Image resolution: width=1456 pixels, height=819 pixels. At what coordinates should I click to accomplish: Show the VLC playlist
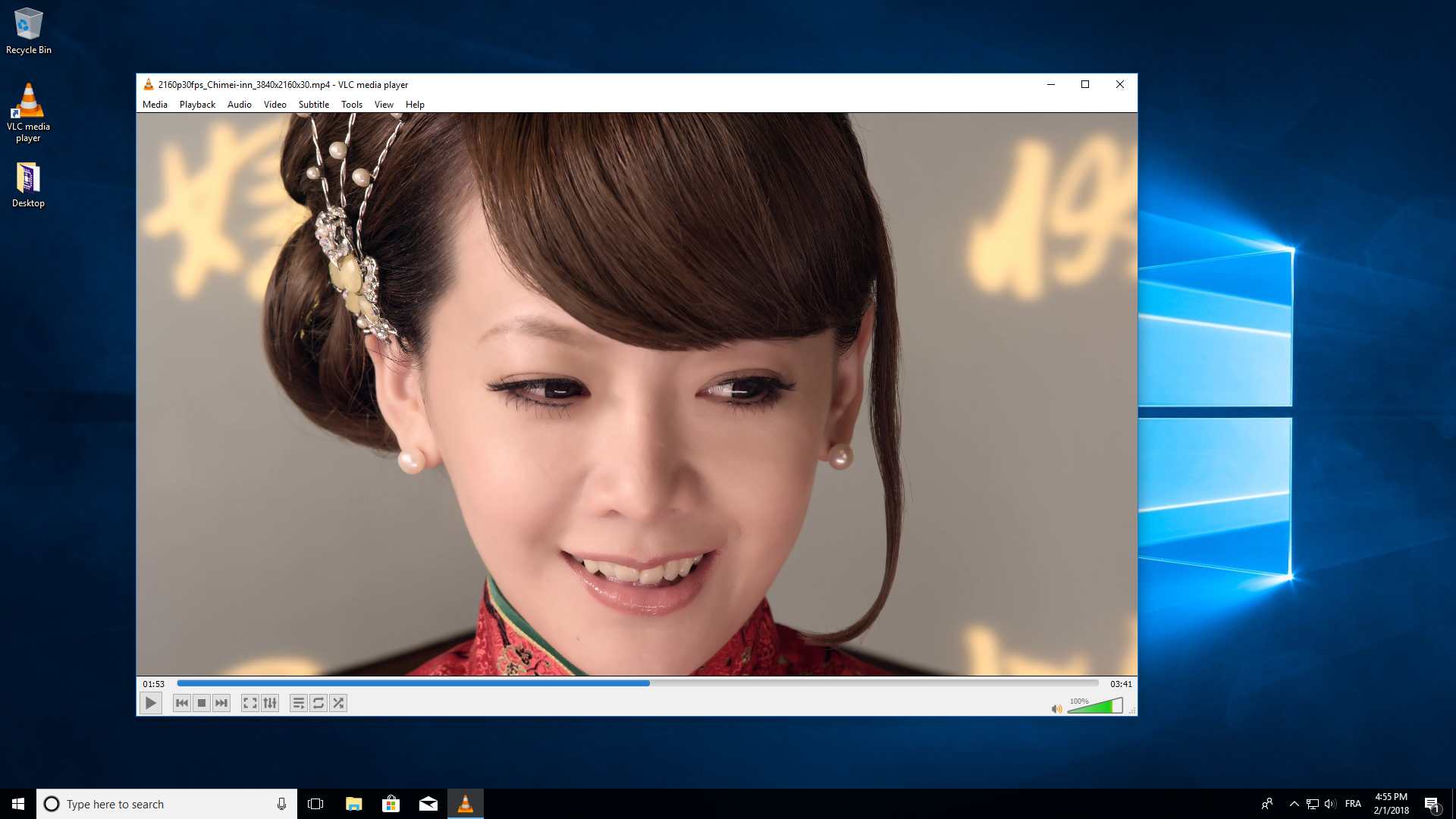[298, 703]
